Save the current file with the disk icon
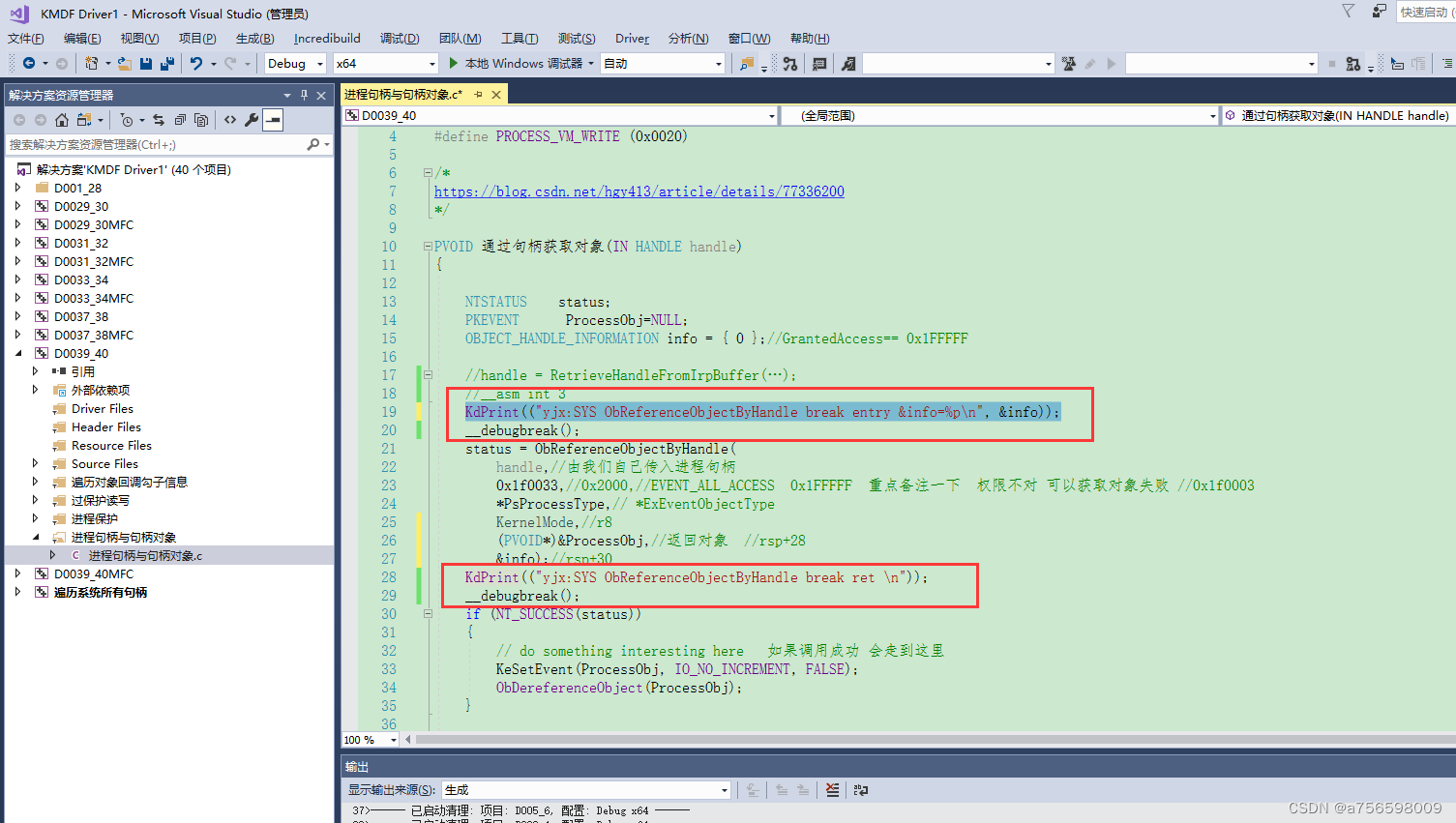 (146, 64)
